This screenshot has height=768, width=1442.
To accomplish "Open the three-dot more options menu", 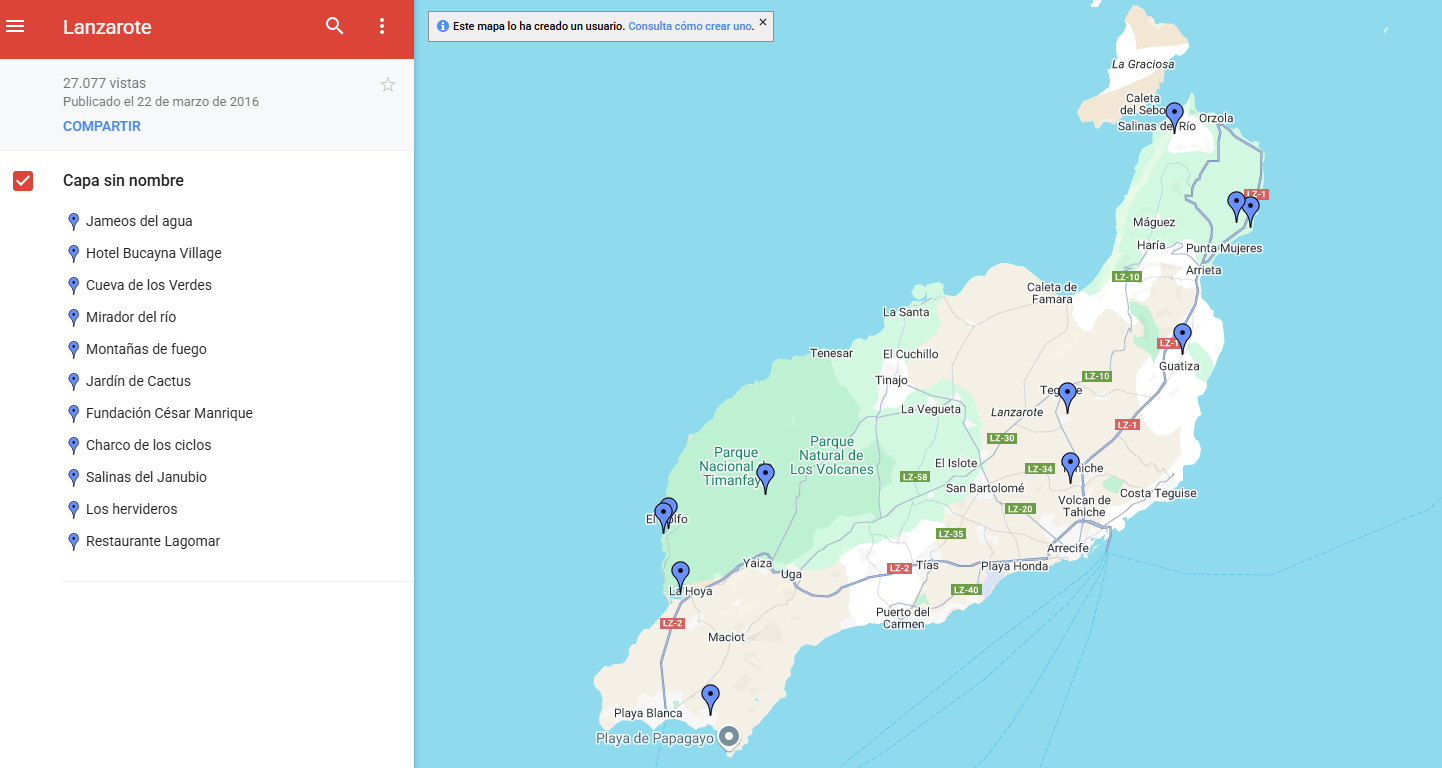I will (x=382, y=26).
